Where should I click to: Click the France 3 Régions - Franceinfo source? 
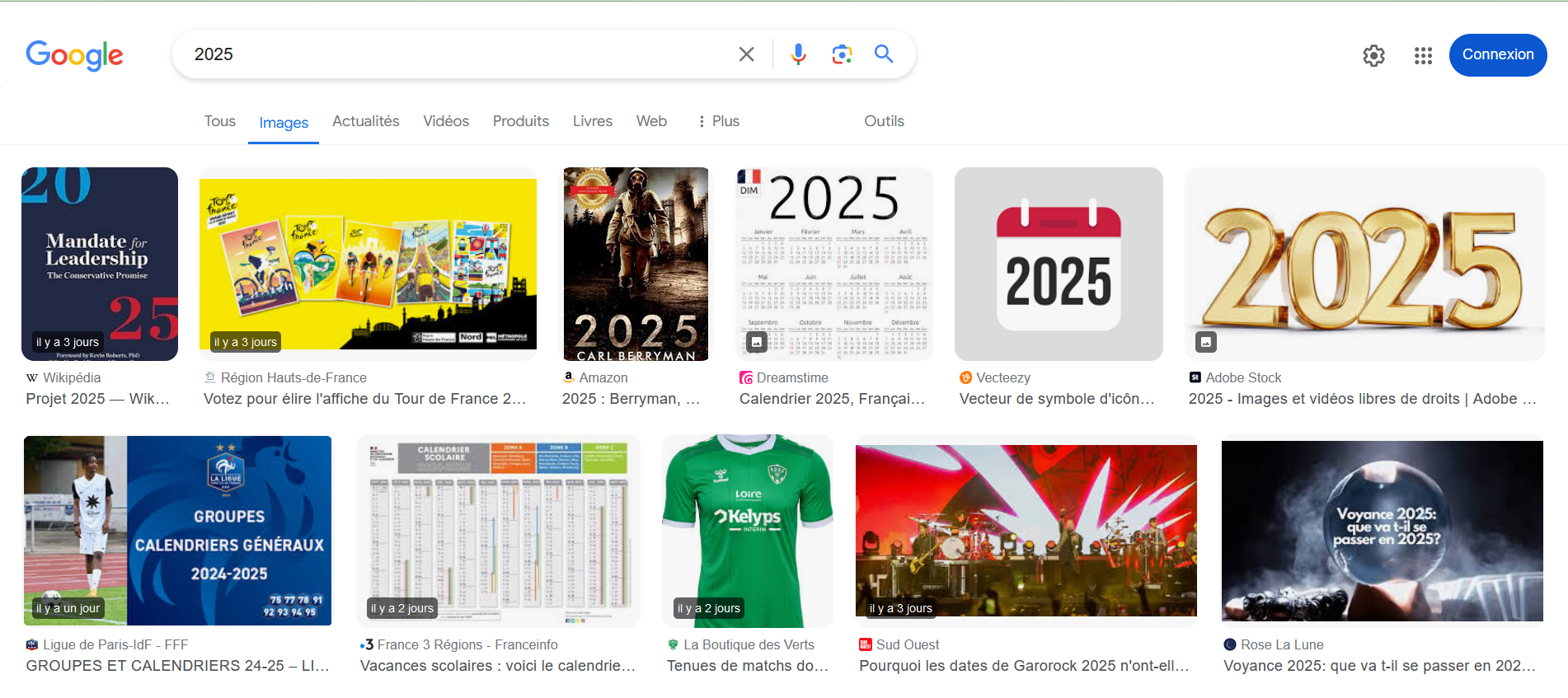pos(467,644)
